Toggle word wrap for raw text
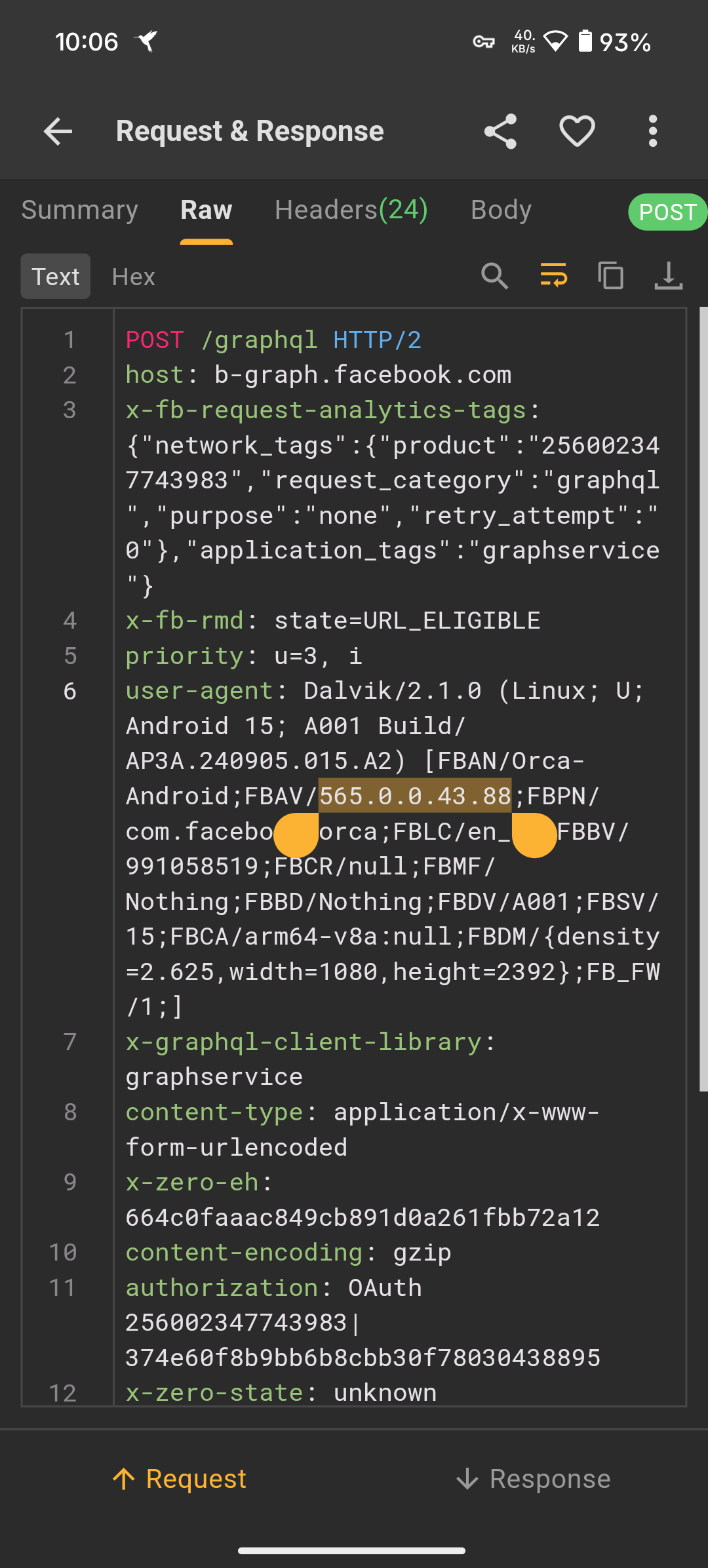The image size is (708, 1568). pyautogui.click(x=553, y=276)
